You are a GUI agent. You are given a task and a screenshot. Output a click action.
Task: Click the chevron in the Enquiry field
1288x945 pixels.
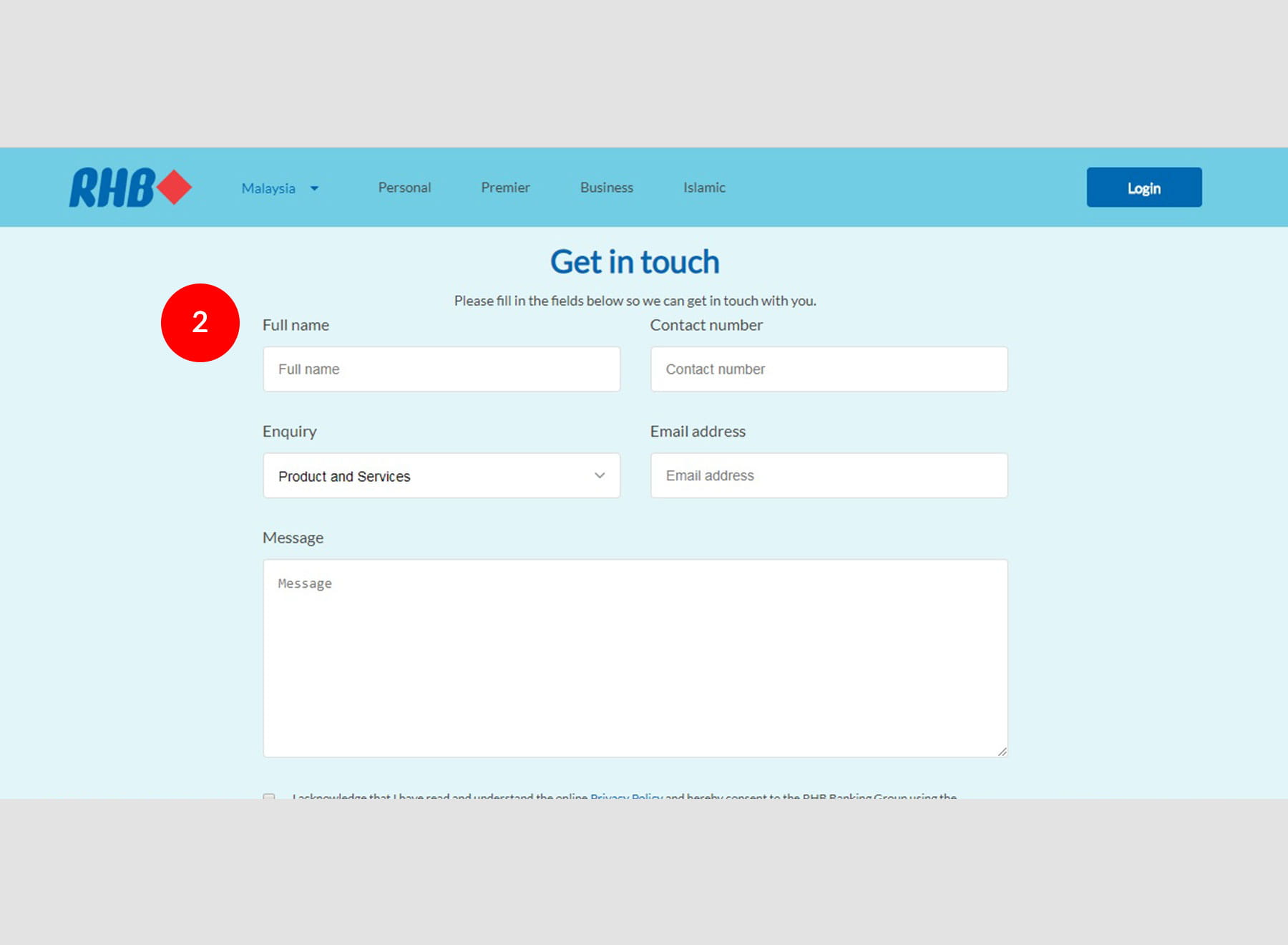[x=600, y=475]
